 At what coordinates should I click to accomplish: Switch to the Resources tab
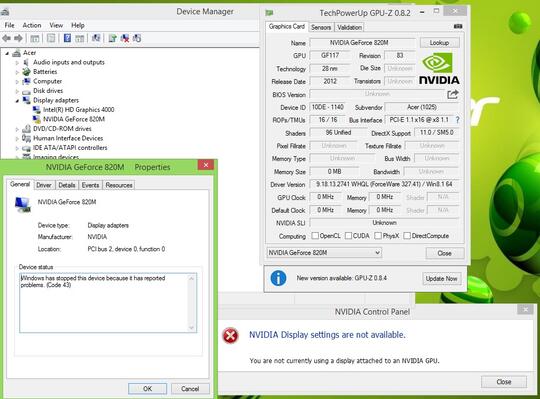119,185
